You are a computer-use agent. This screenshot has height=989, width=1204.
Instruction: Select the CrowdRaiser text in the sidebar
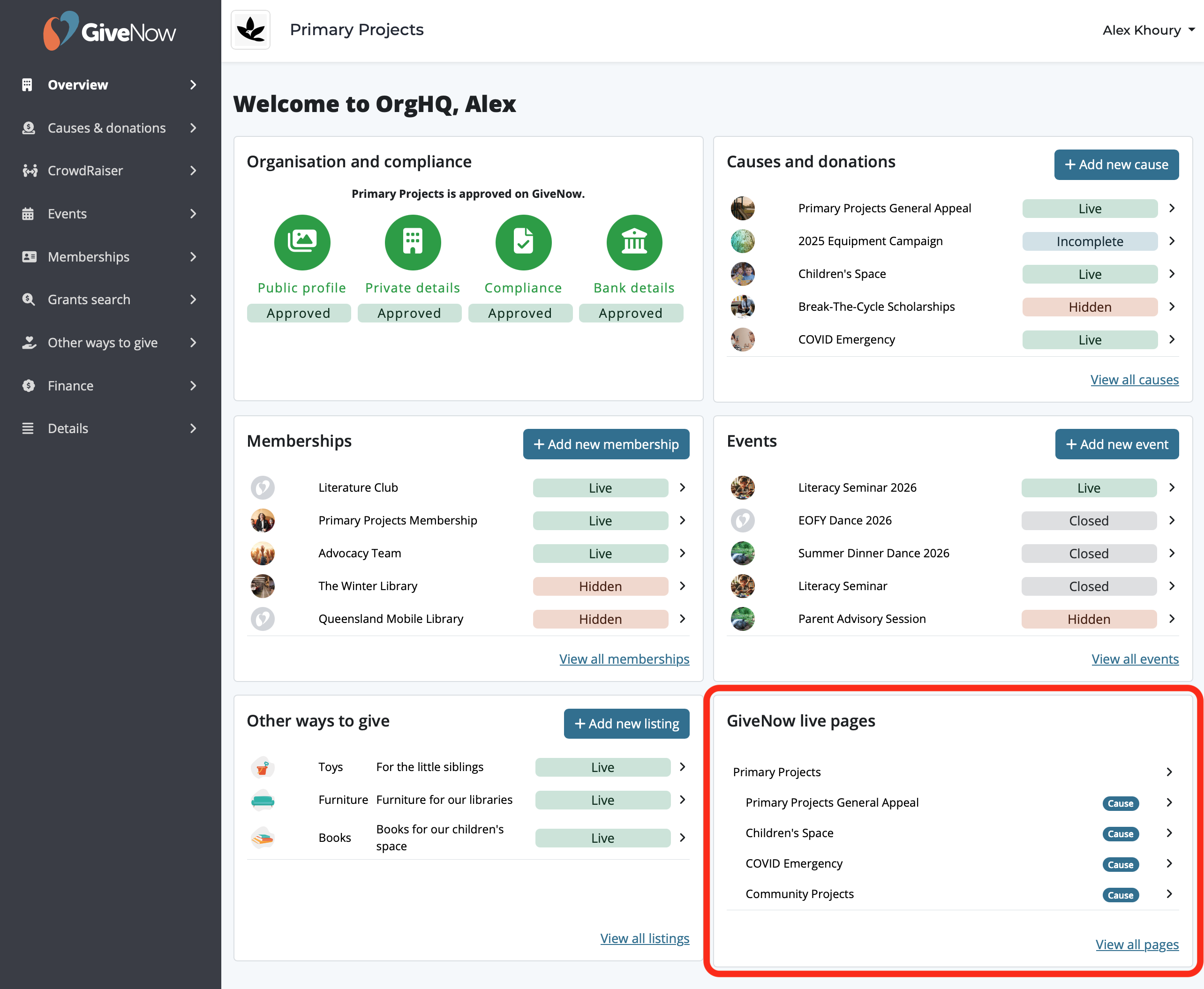pyautogui.click(x=85, y=170)
